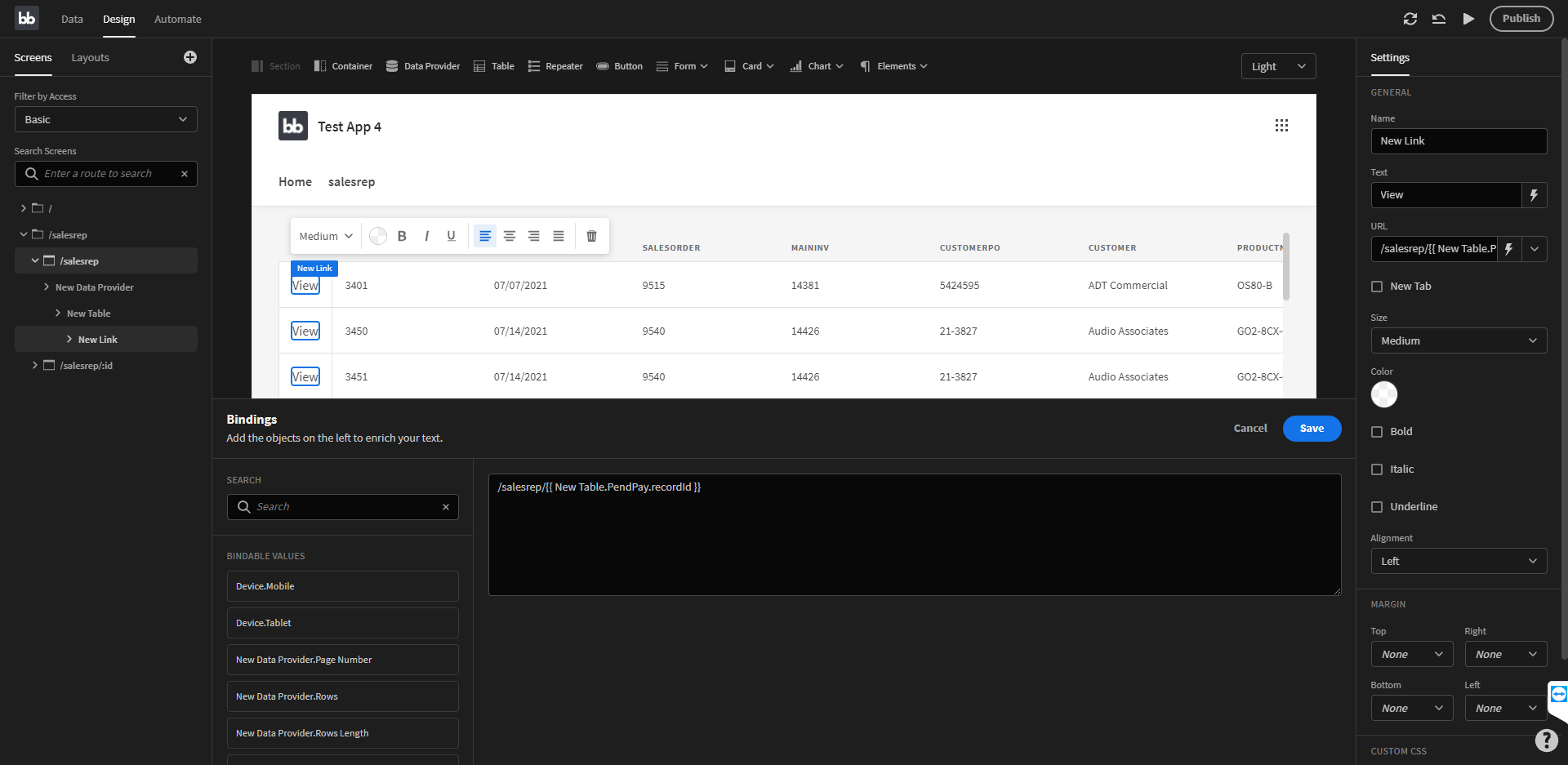1568x765 pixels.
Task: Open the Size dropdown set to Medium
Action: coord(1459,340)
